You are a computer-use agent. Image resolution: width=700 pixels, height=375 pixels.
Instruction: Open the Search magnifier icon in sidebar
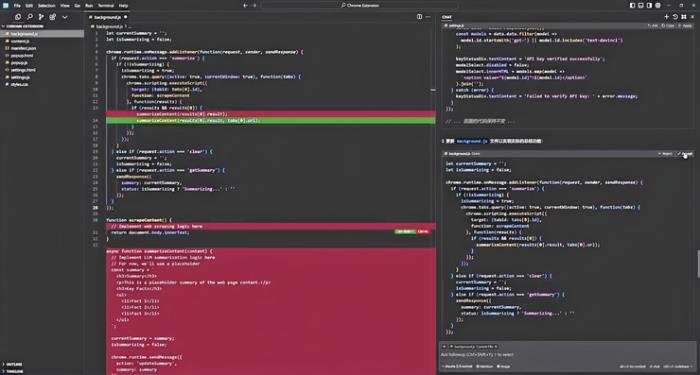click(x=29, y=17)
